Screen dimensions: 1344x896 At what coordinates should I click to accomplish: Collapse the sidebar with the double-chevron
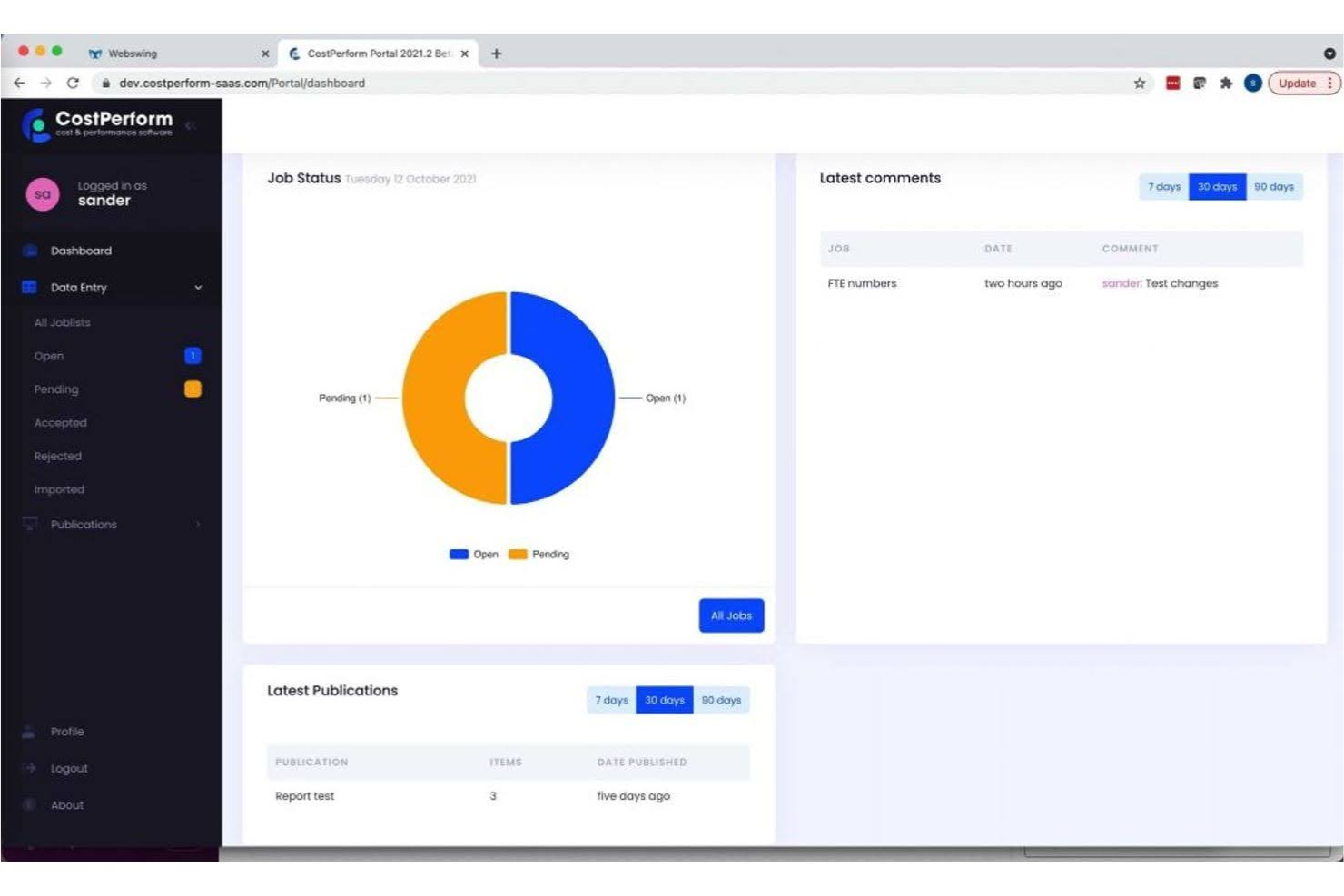tap(191, 126)
